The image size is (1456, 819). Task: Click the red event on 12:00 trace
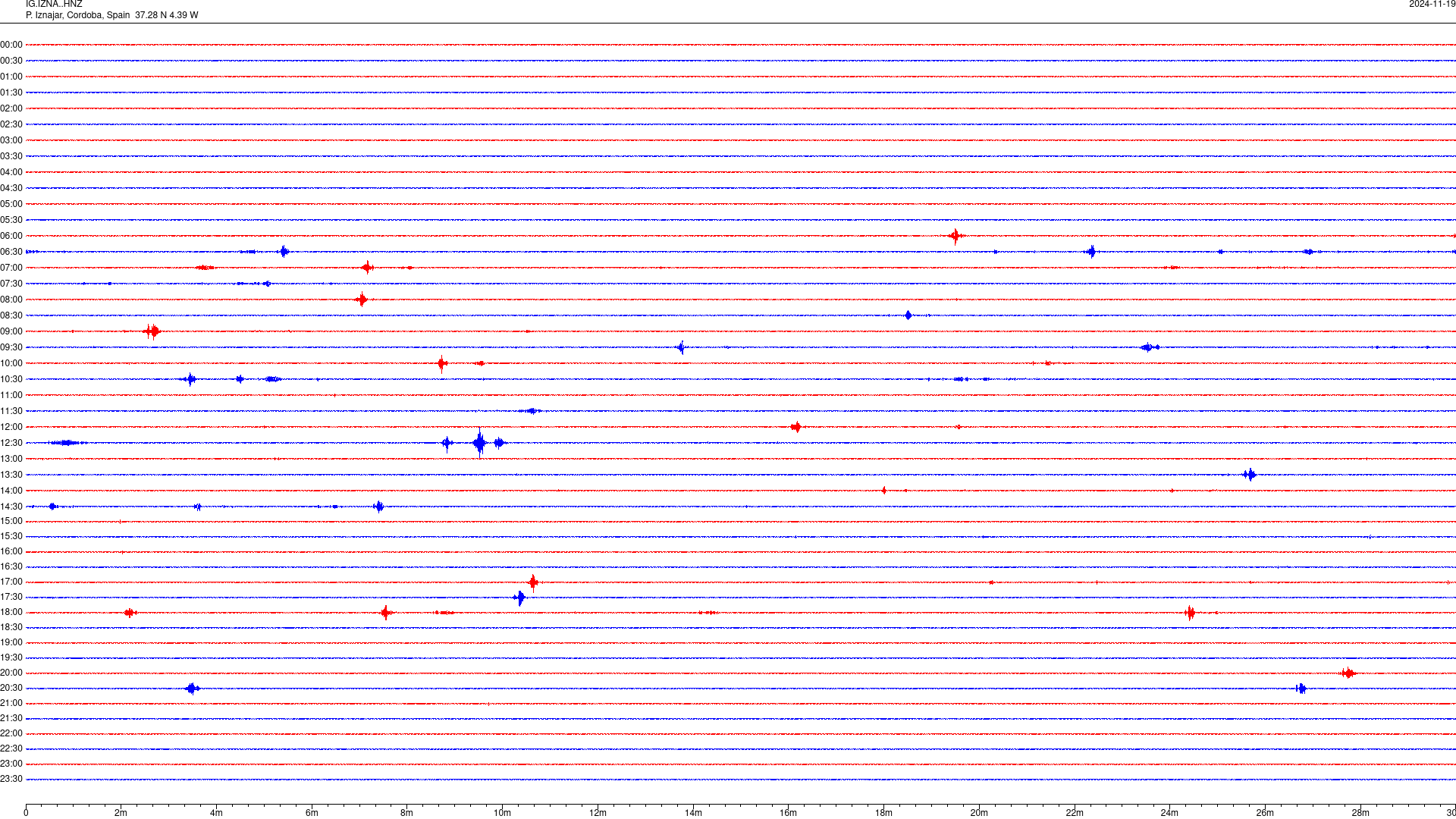795,427
